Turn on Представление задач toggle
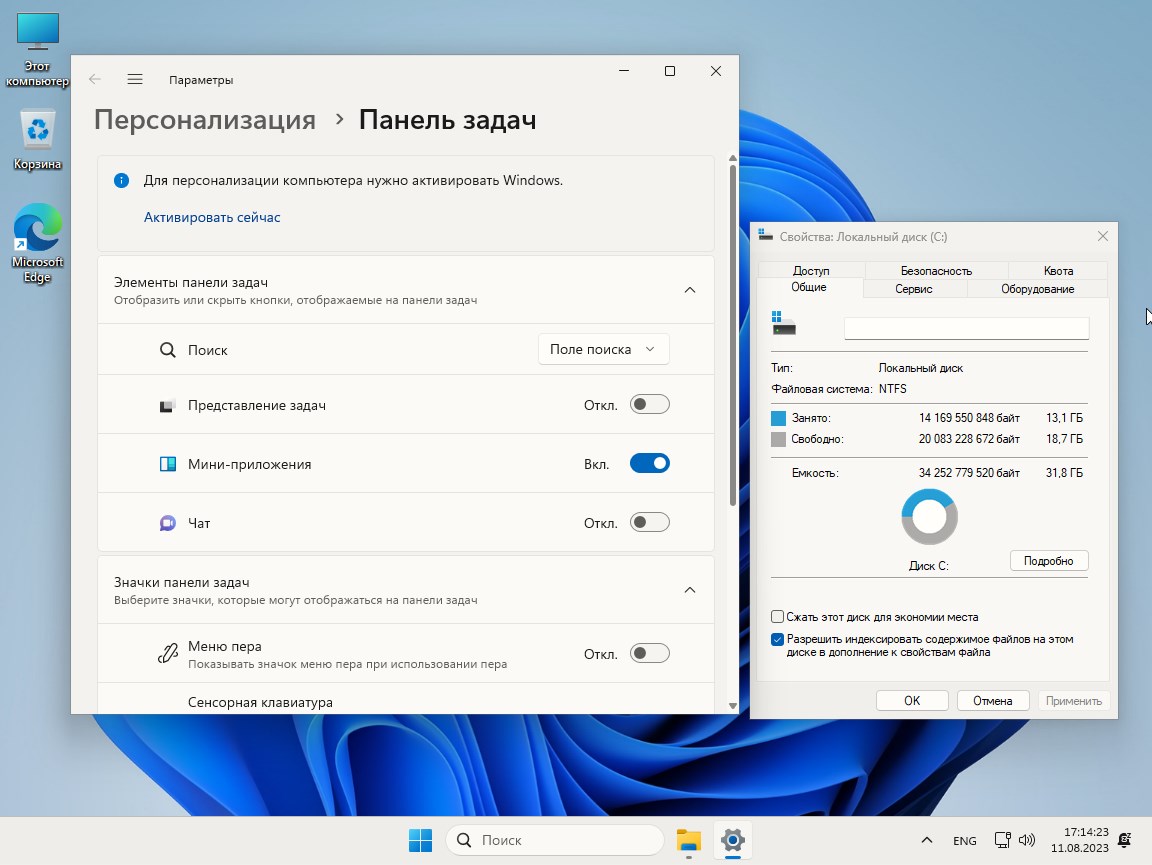 point(649,405)
